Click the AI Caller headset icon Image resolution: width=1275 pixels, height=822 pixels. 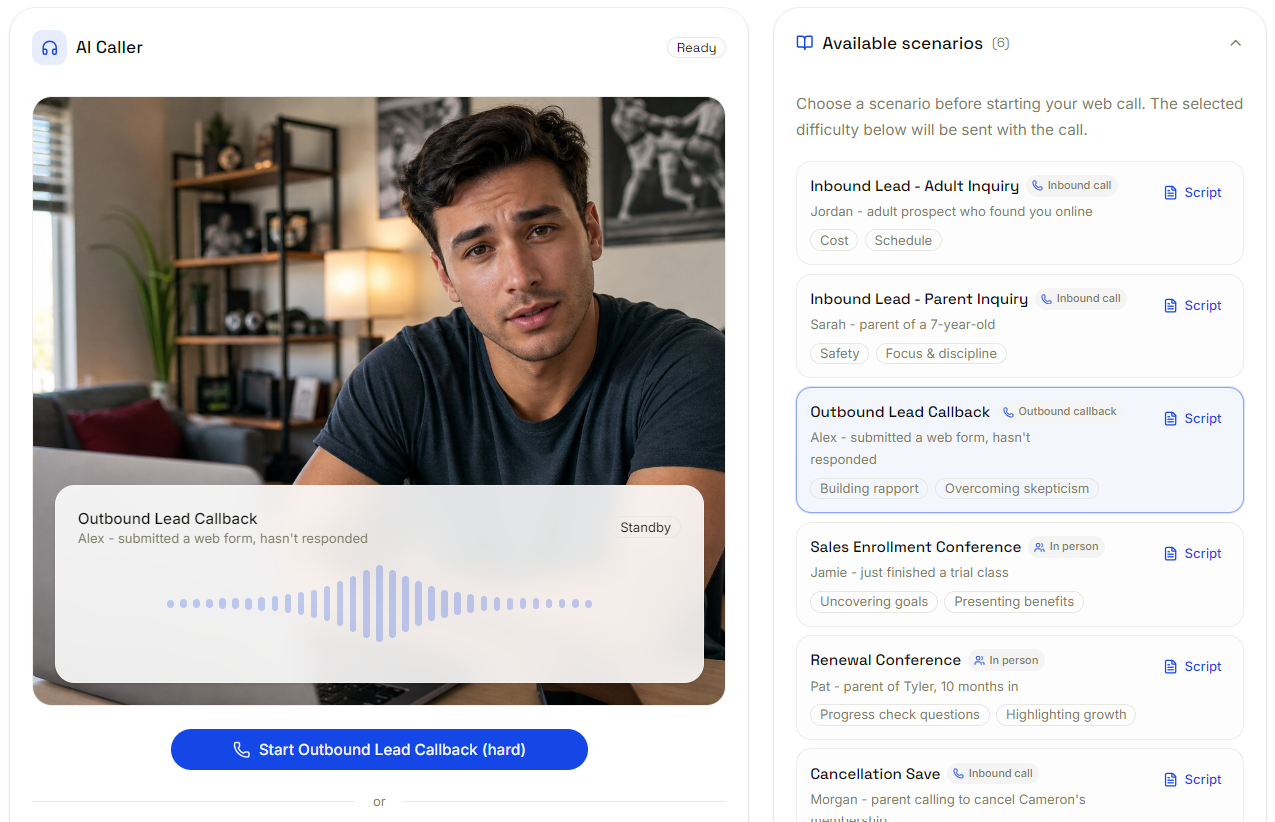point(49,47)
